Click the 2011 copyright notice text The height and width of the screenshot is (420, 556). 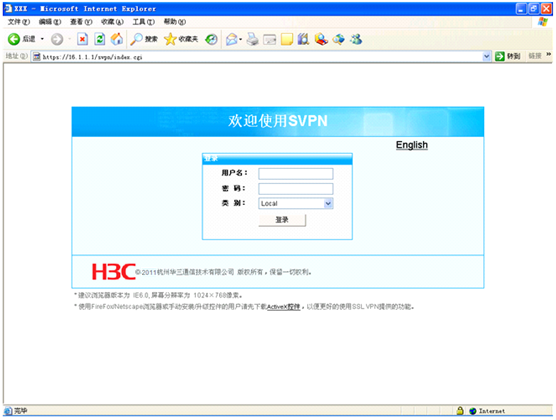[x=223, y=272]
